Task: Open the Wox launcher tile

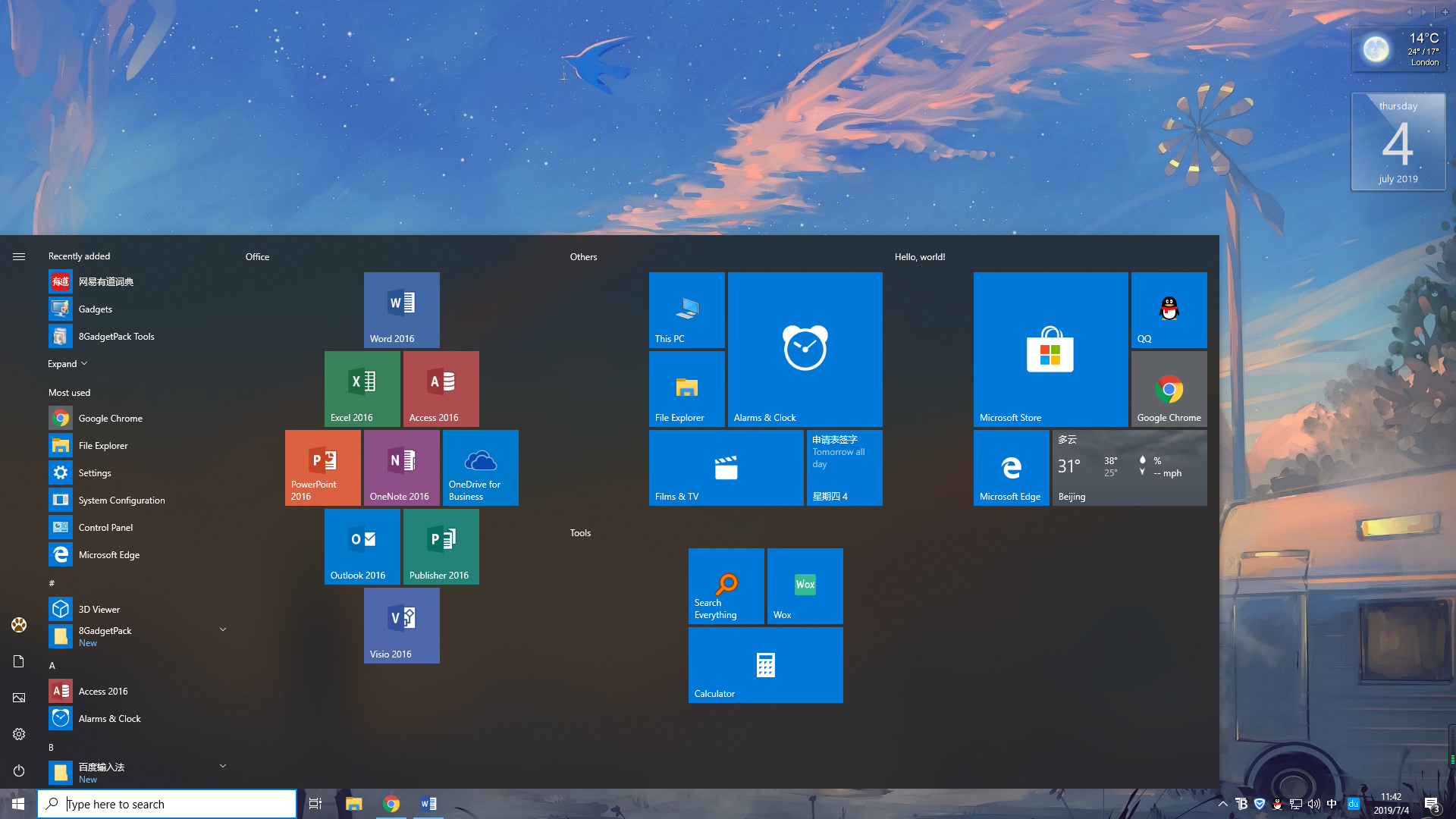Action: [805, 585]
